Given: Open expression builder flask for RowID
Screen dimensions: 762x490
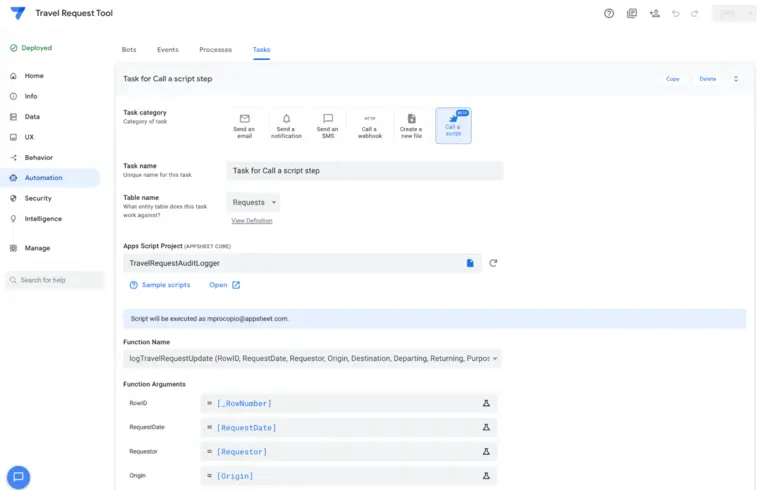Looking at the screenshot, I should pyautogui.click(x=486, y=403).
